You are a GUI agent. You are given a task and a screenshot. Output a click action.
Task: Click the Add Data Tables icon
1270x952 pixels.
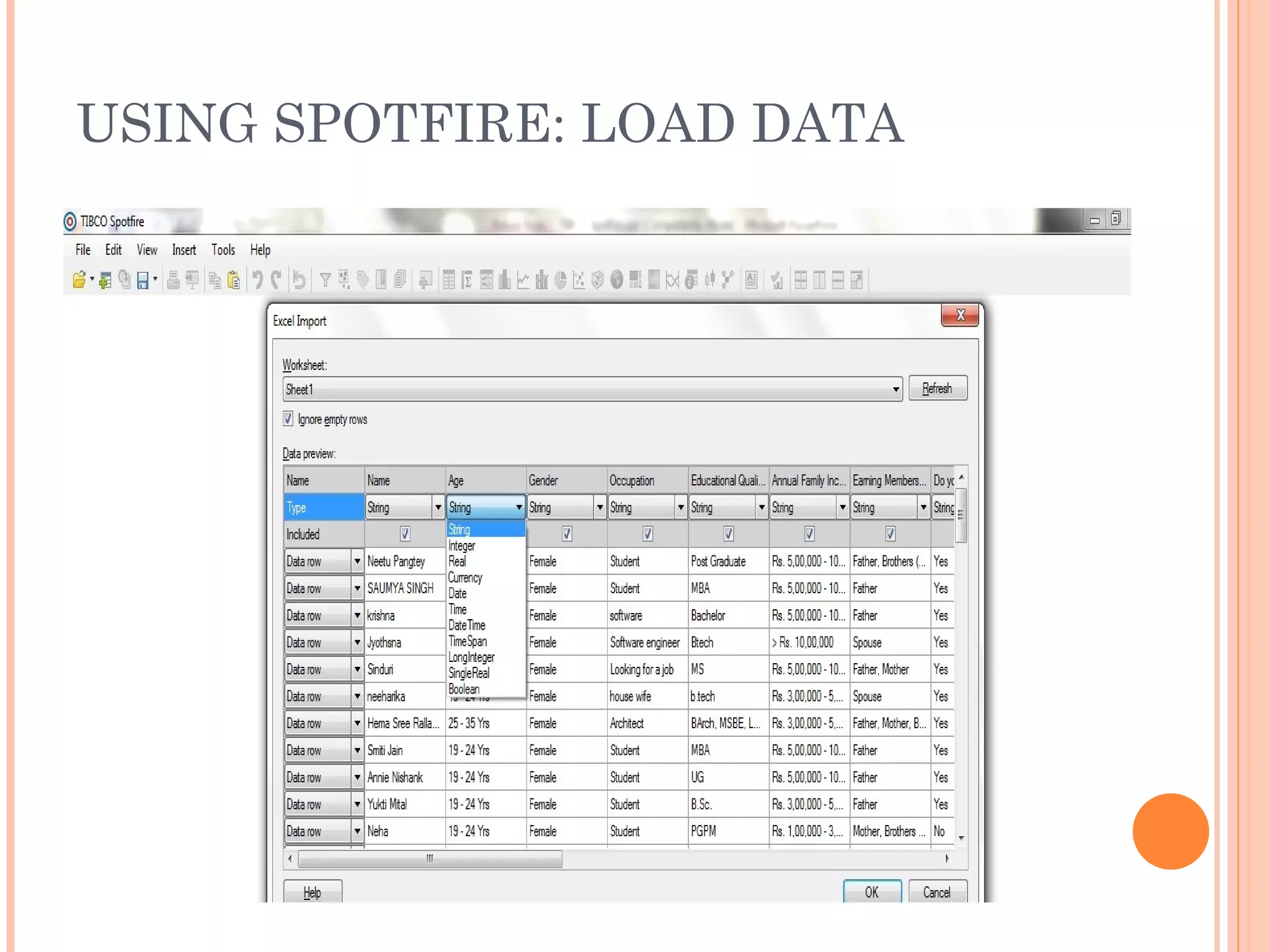pyautogui.click(x=105, y=281)
